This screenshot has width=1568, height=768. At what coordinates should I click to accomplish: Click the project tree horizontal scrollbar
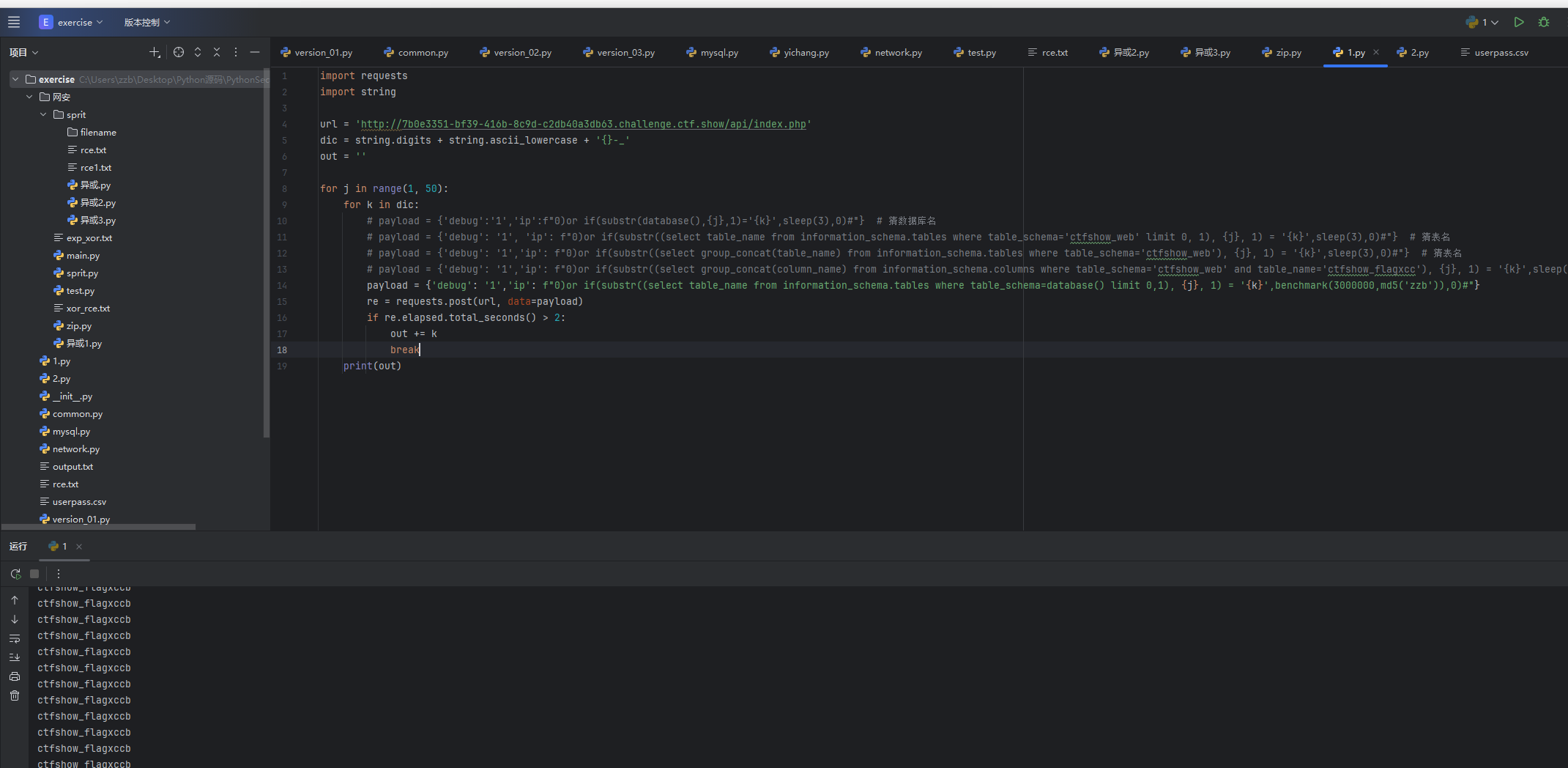pos(99,526)
